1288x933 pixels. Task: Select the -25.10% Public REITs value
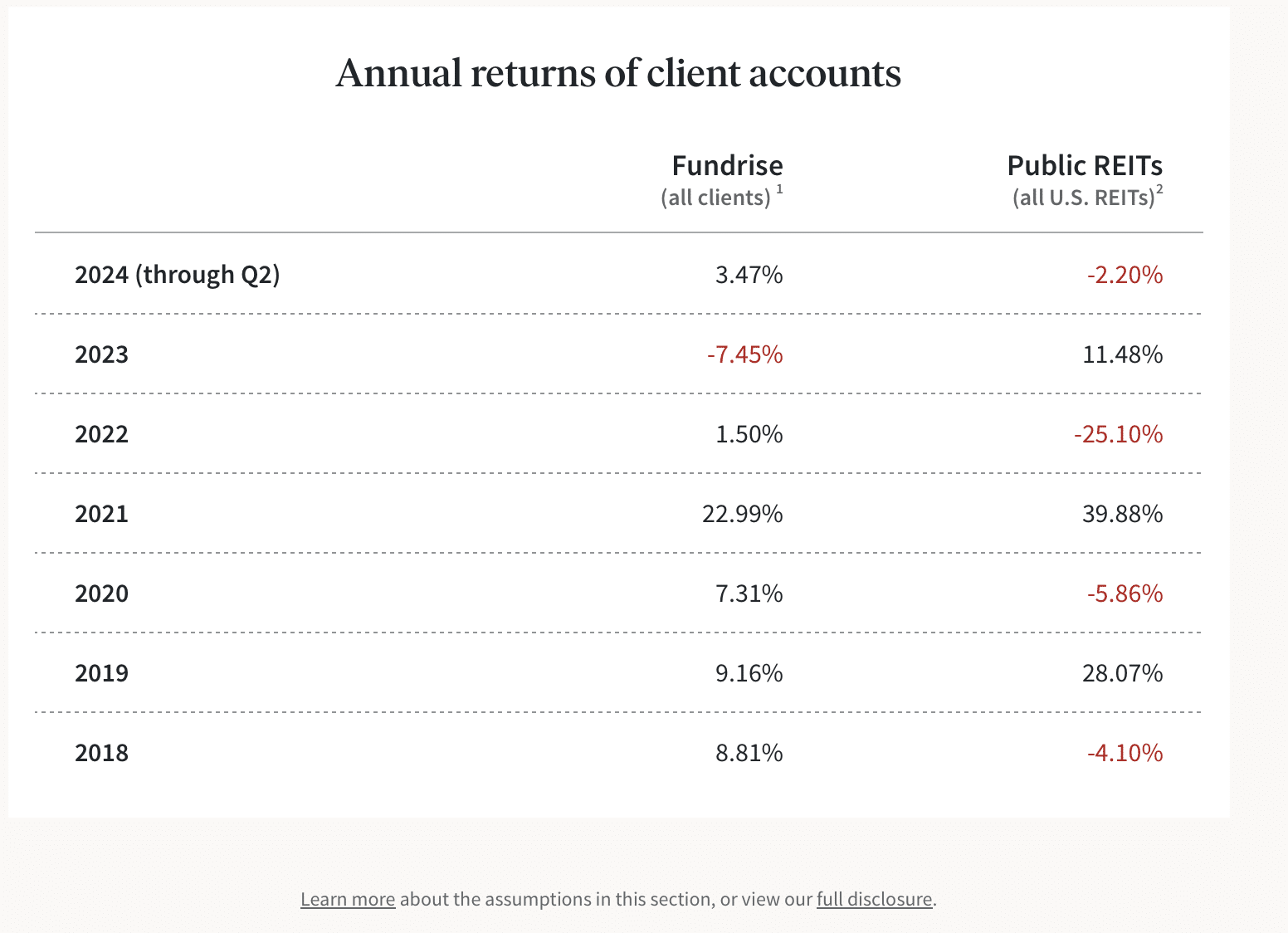click(1118, 434)
